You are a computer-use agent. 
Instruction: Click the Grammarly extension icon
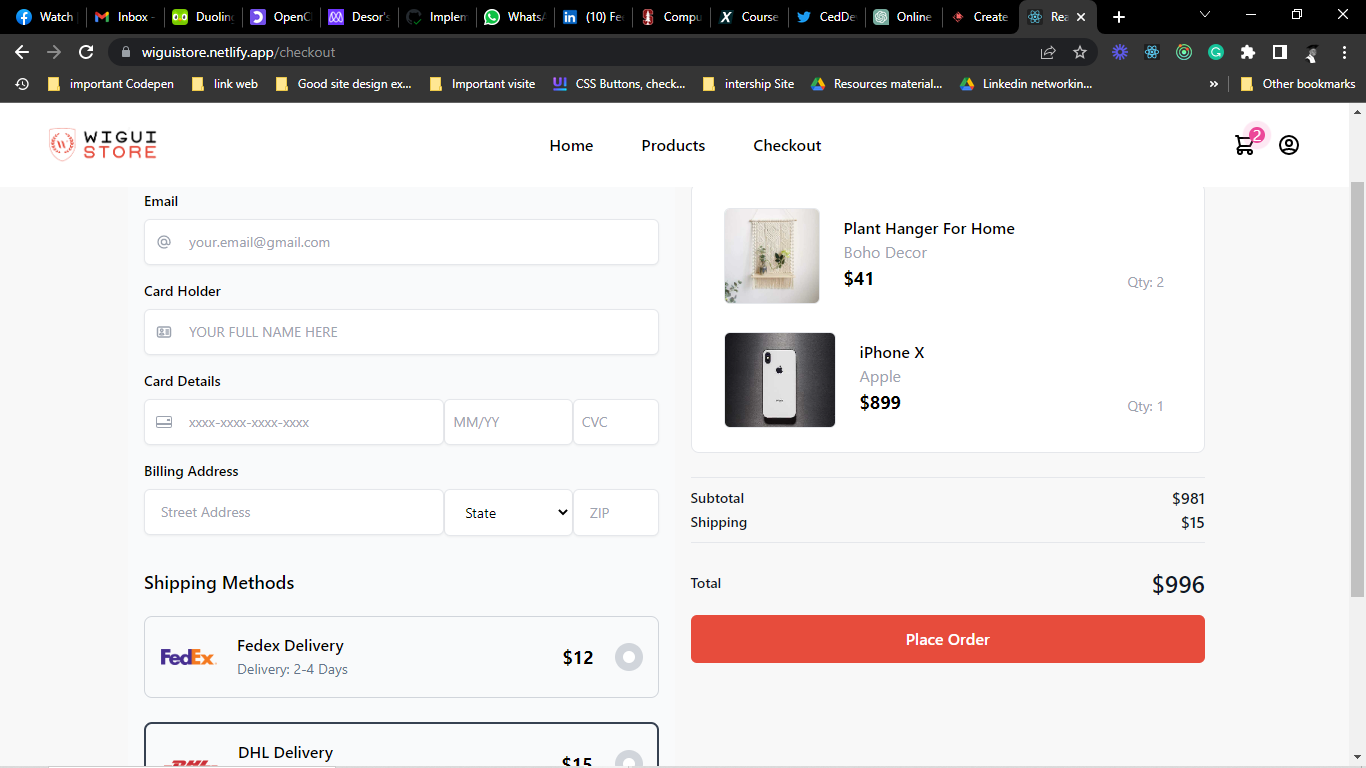(x=1216, y=52)
